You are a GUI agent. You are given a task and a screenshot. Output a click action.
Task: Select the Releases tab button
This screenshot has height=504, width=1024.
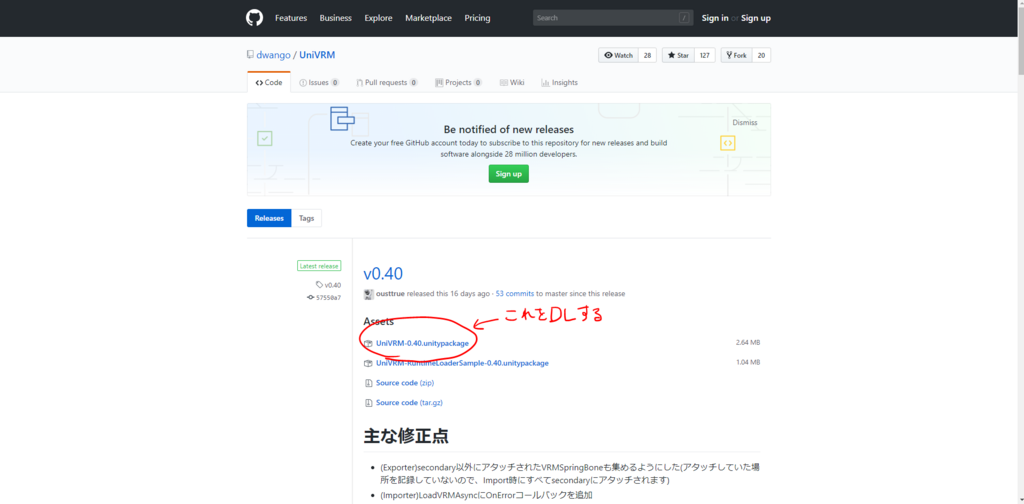[x=269, y=218]
